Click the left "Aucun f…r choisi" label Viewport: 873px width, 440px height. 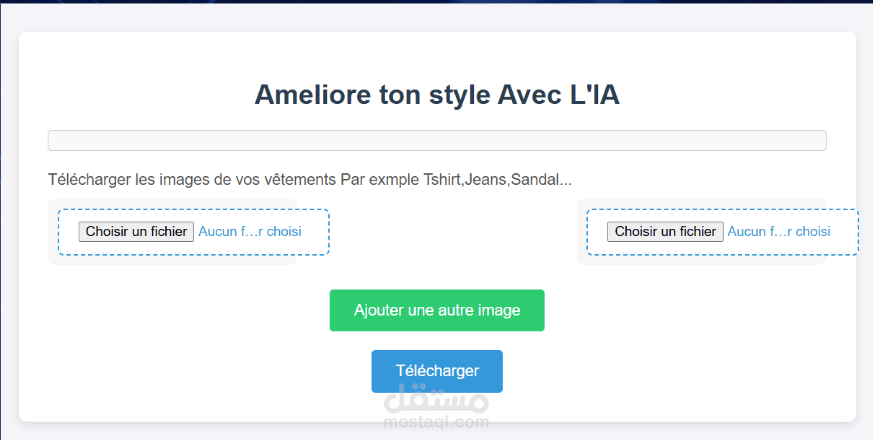(x=250, y=231)
